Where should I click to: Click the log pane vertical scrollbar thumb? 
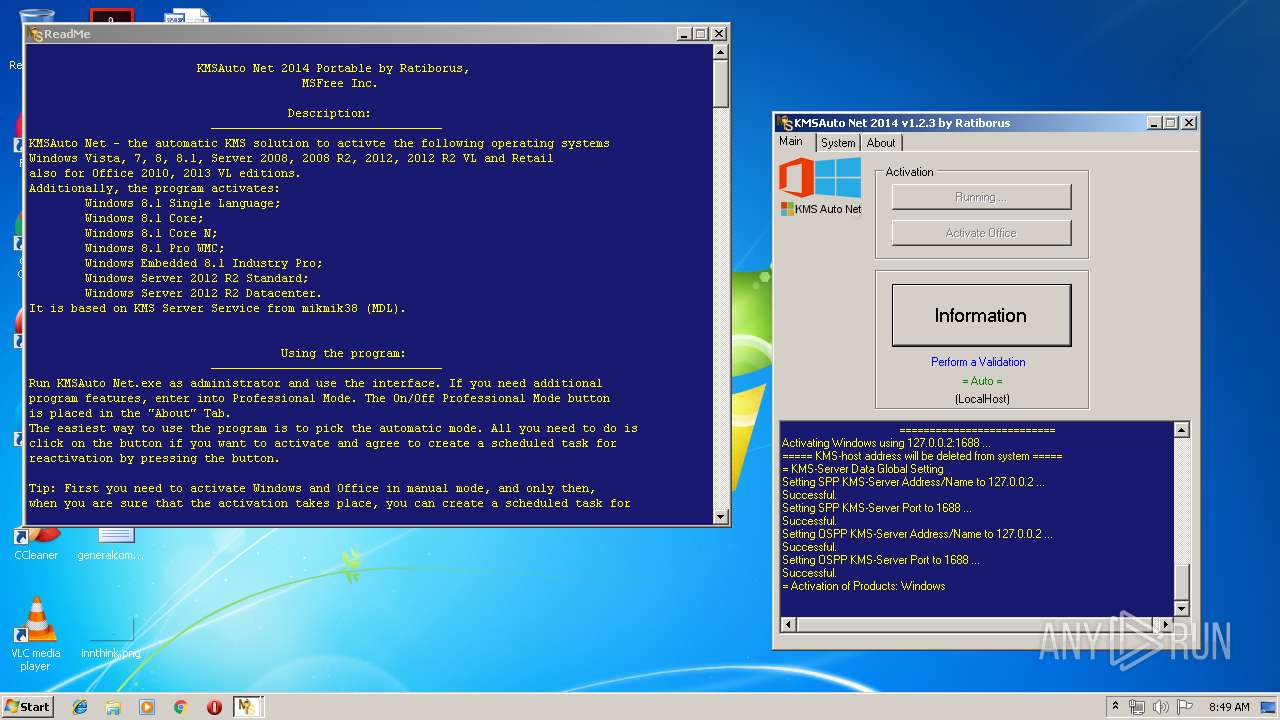click(x=1181, y=582)
